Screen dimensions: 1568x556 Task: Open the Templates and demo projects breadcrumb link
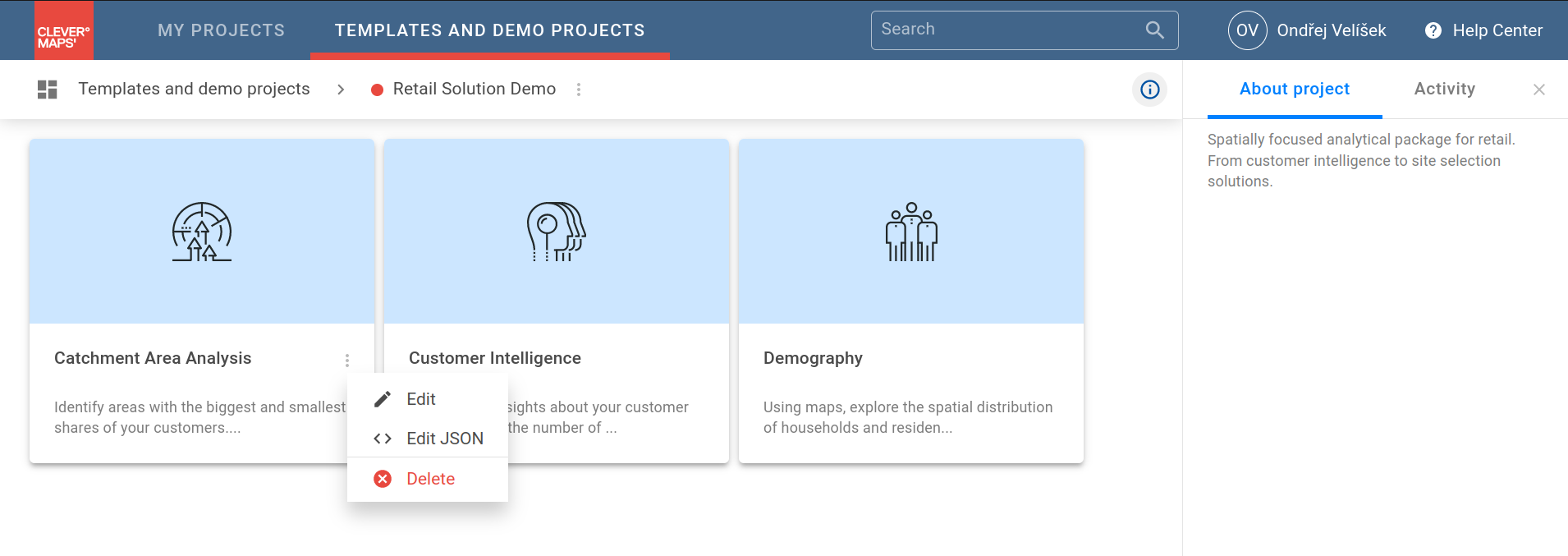[x=194, y=89]
